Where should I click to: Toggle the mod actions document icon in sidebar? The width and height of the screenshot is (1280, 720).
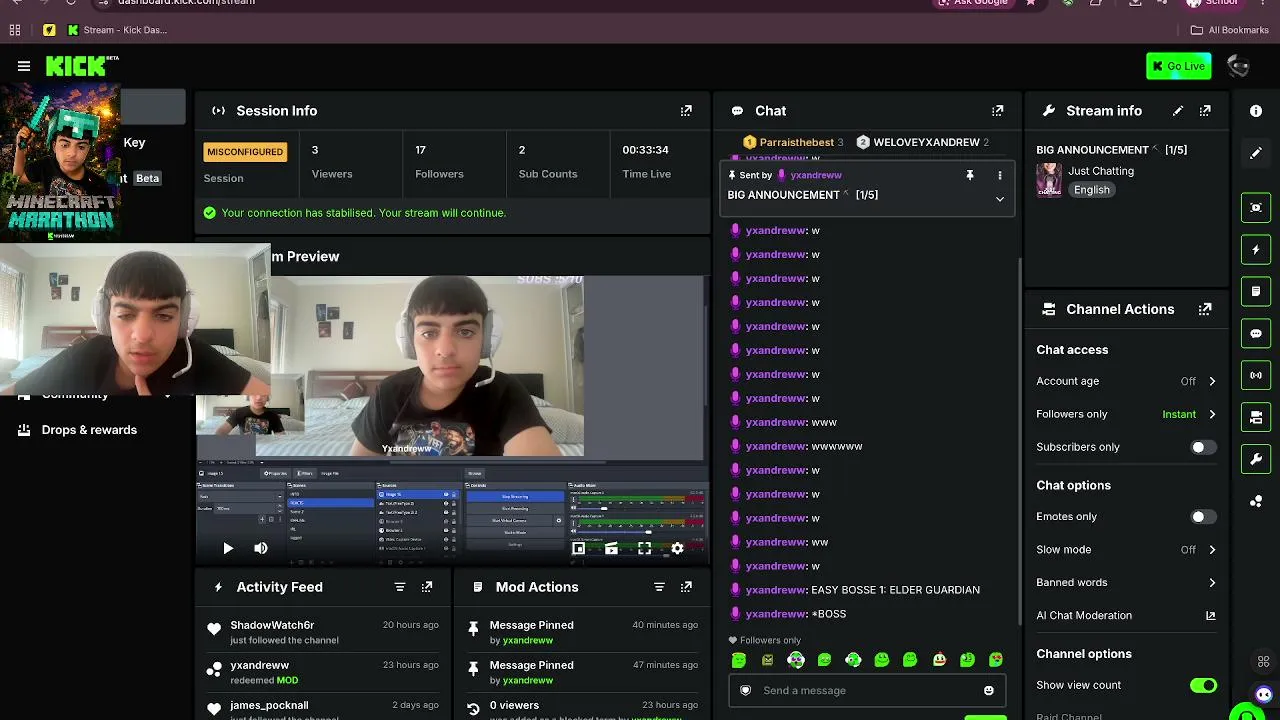pyautogui.click(x=1256, y=291)
